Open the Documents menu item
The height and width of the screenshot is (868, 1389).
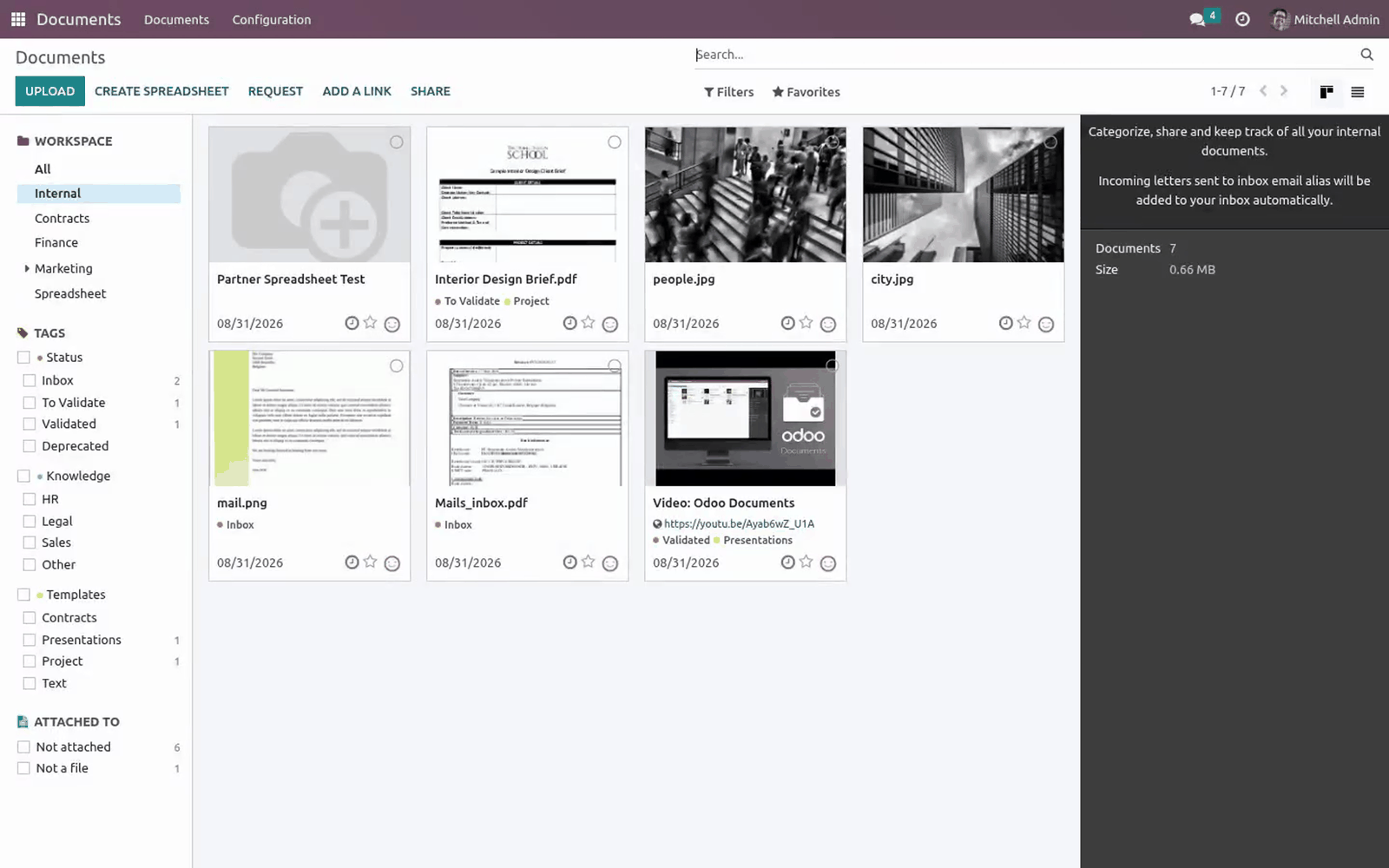[176, 19]
